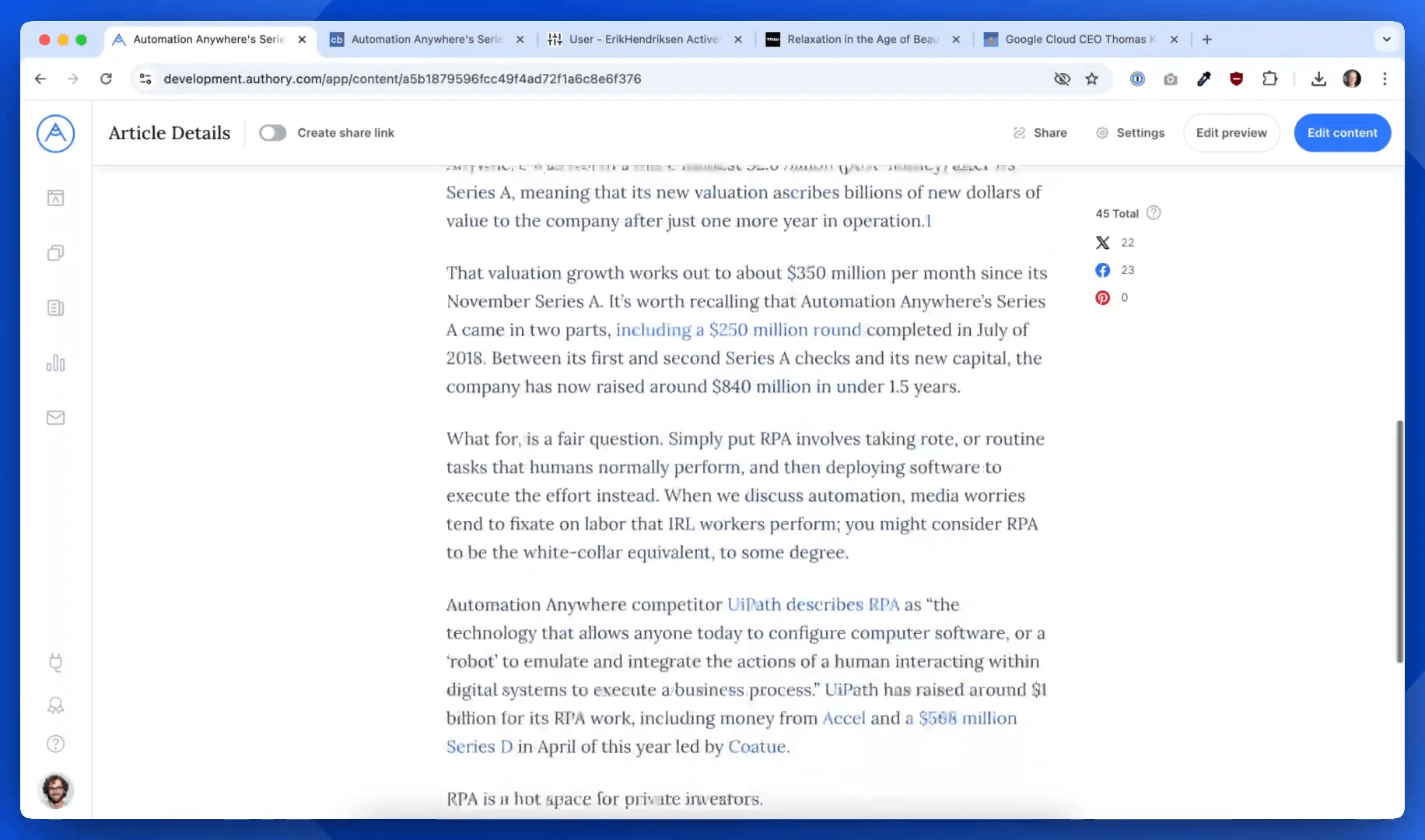Click the user profile avatar in sidebar

click(55, 790)
